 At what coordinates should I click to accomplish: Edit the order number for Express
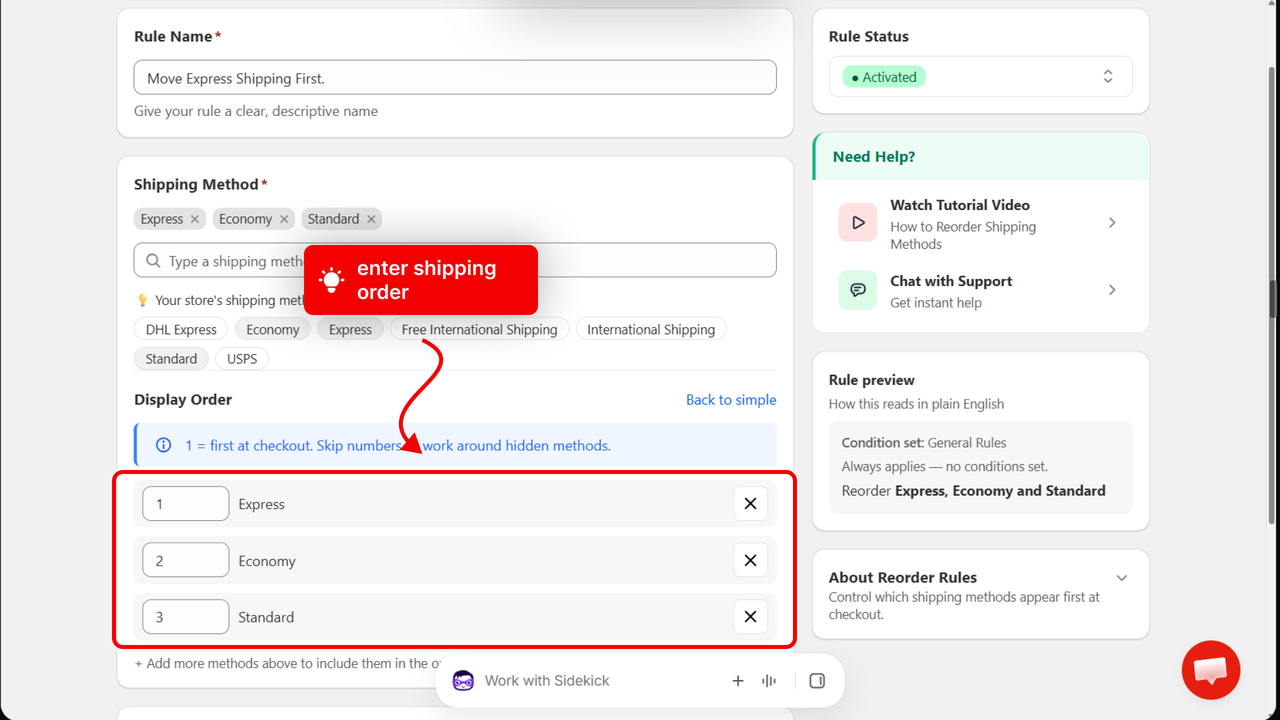[x=186, y=504]
